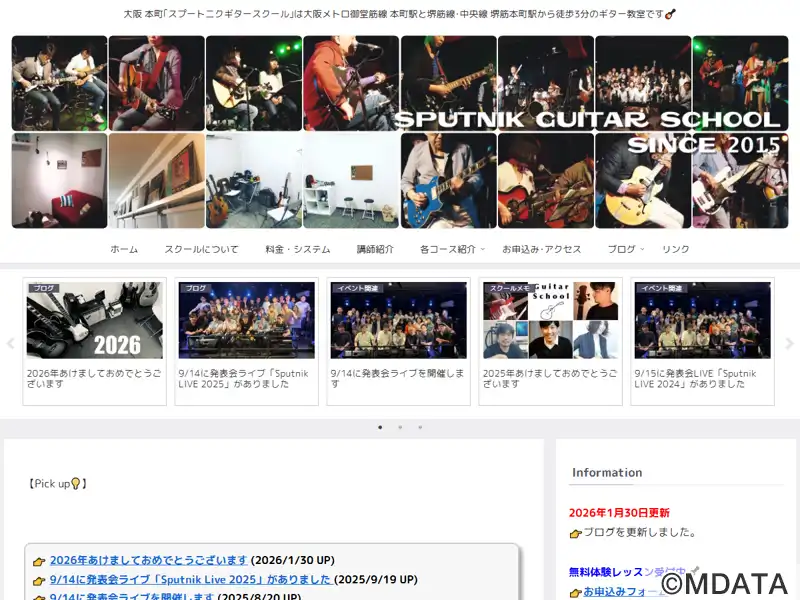Image resolution: width=800 pixels, height=600 pixels.
Task: Open the Sputnik LIVE 2025 recital card
Action: pyautogui.click(x=247, y=320)
